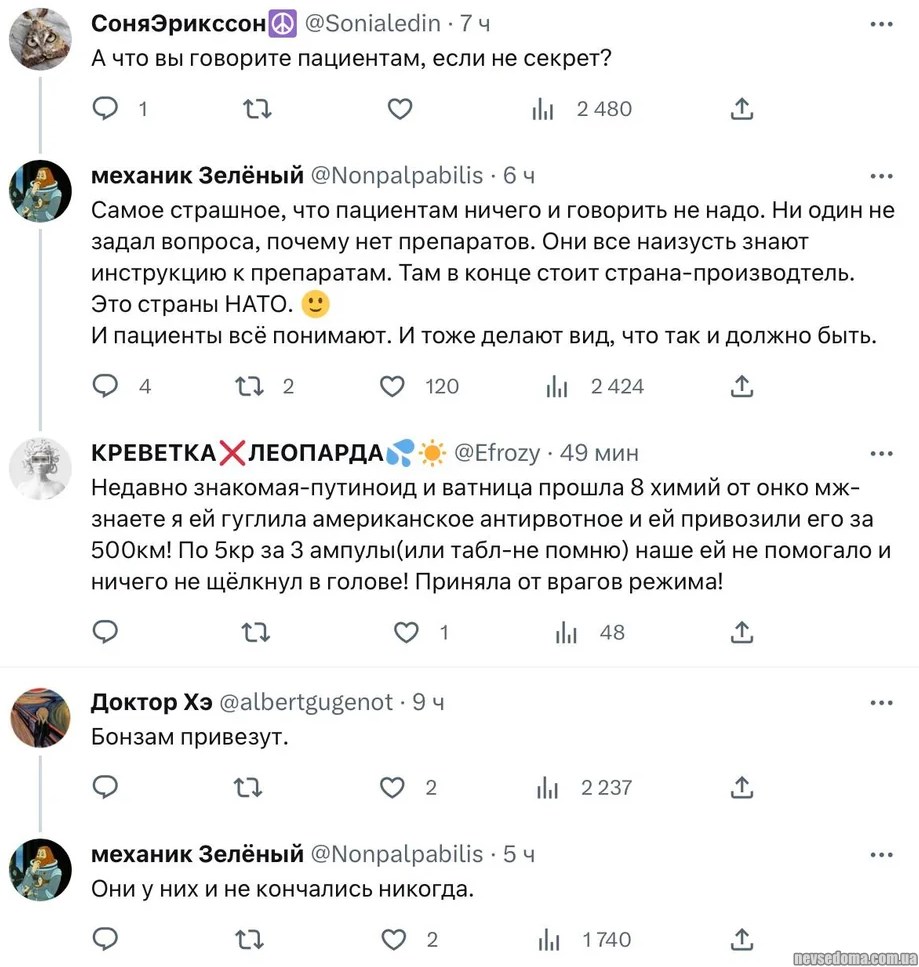Open @albertgugenot profile link
This screenshot has width=919, height=967.
305,703
